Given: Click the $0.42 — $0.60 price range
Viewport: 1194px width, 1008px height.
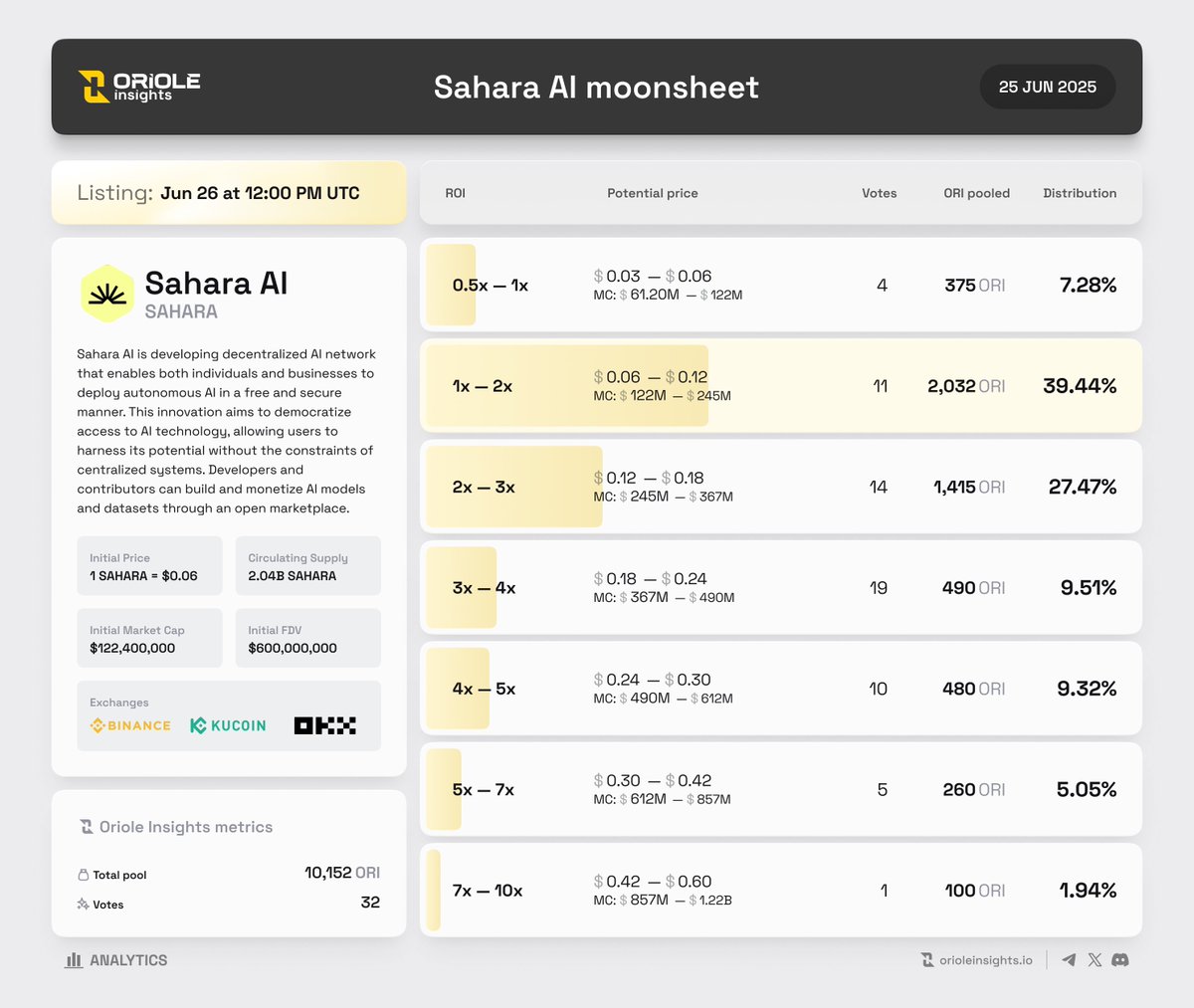Looking at the screenshot, I should (653, 882).
